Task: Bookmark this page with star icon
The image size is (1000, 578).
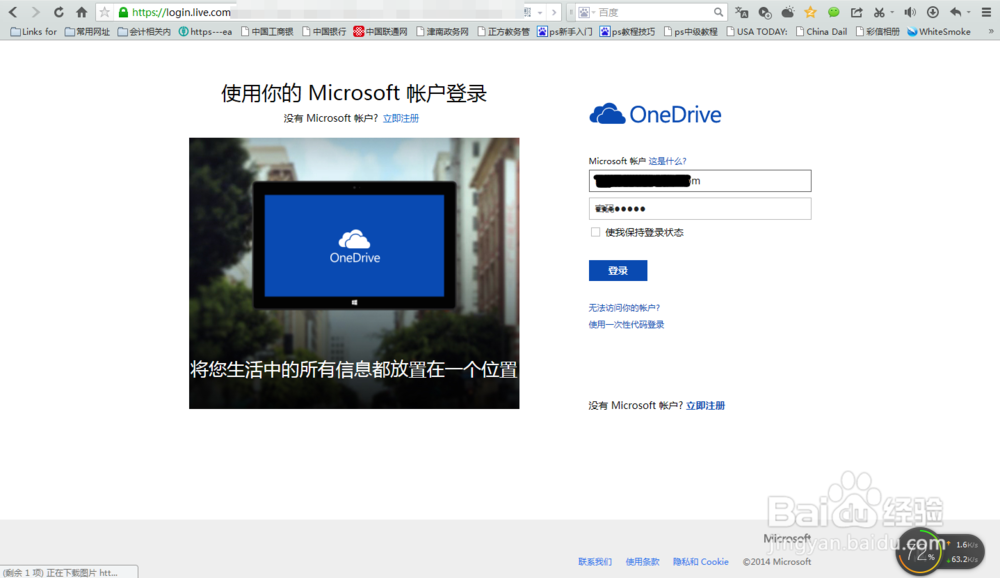Action: click(105, 12)
